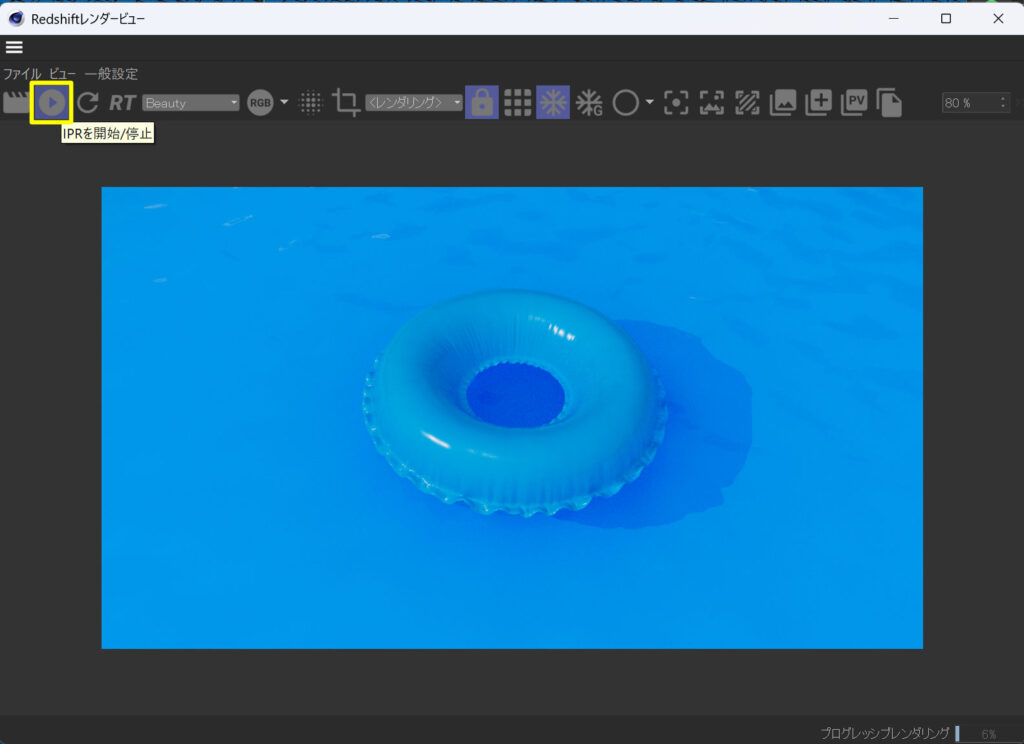Expand the circle icon dropdown arrow
Viewport: 1024px width, 744px height.
pyautogui.click(x=649, y=102)
